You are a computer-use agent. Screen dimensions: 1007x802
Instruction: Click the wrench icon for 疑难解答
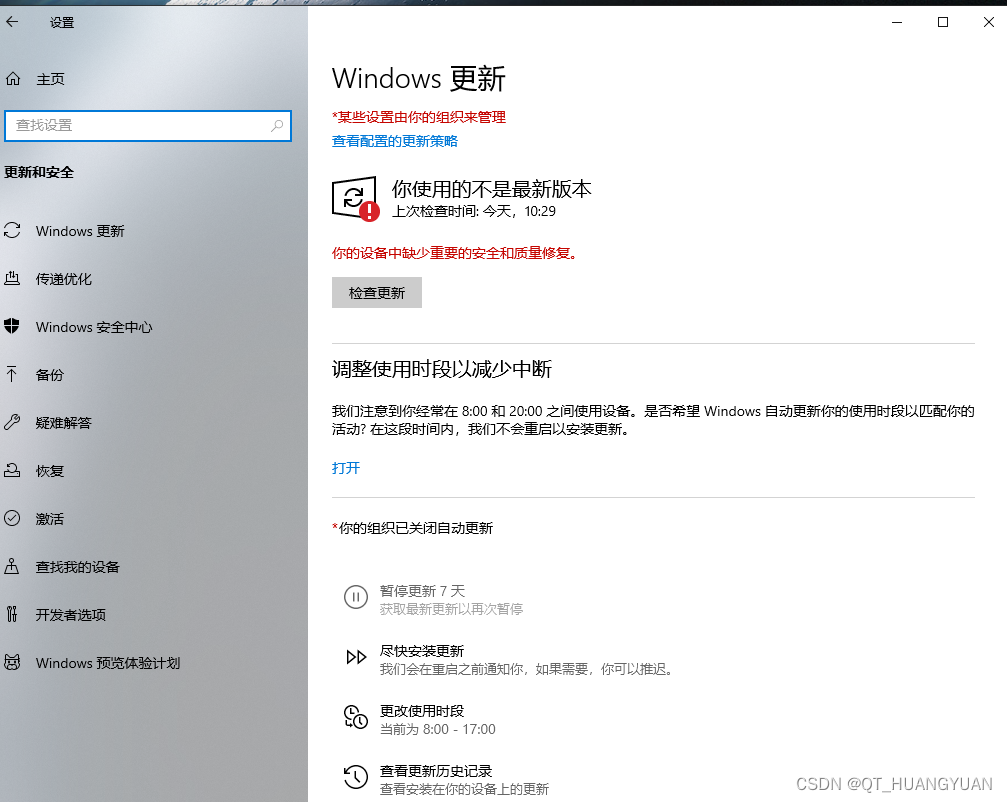click(12, 422)
